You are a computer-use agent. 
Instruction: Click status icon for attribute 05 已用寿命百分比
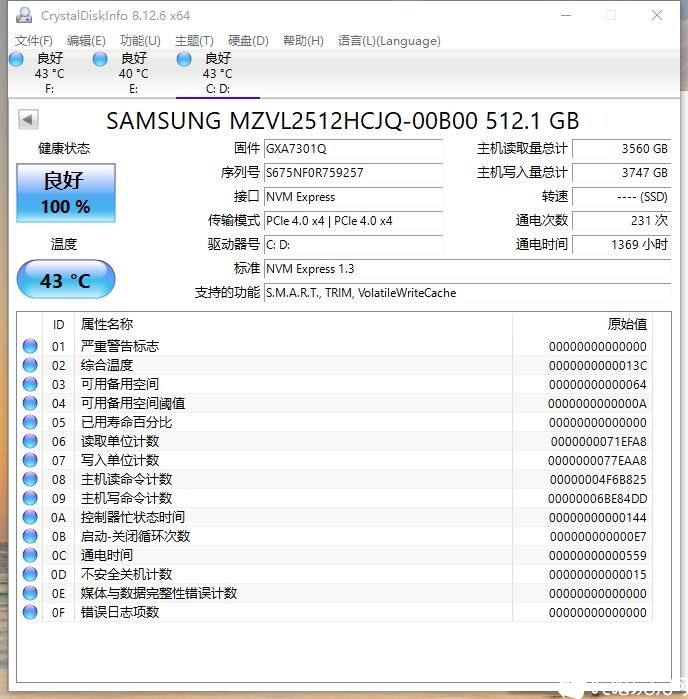point(30,422)
